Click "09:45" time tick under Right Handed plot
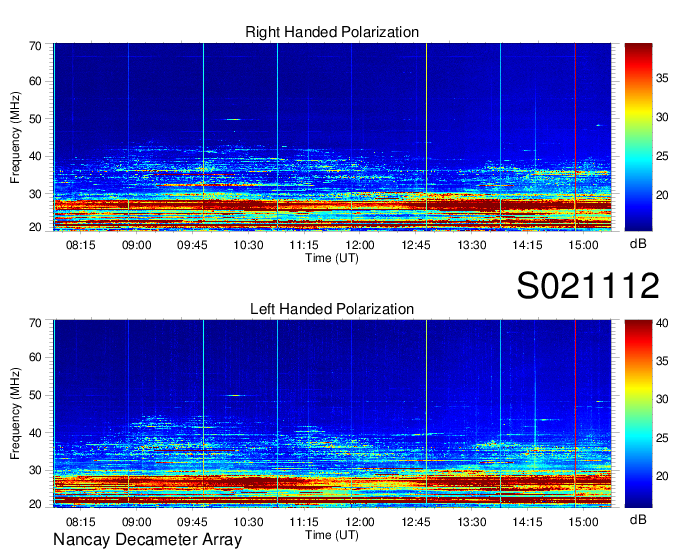 pyautogui.click(x=192, y=245)
